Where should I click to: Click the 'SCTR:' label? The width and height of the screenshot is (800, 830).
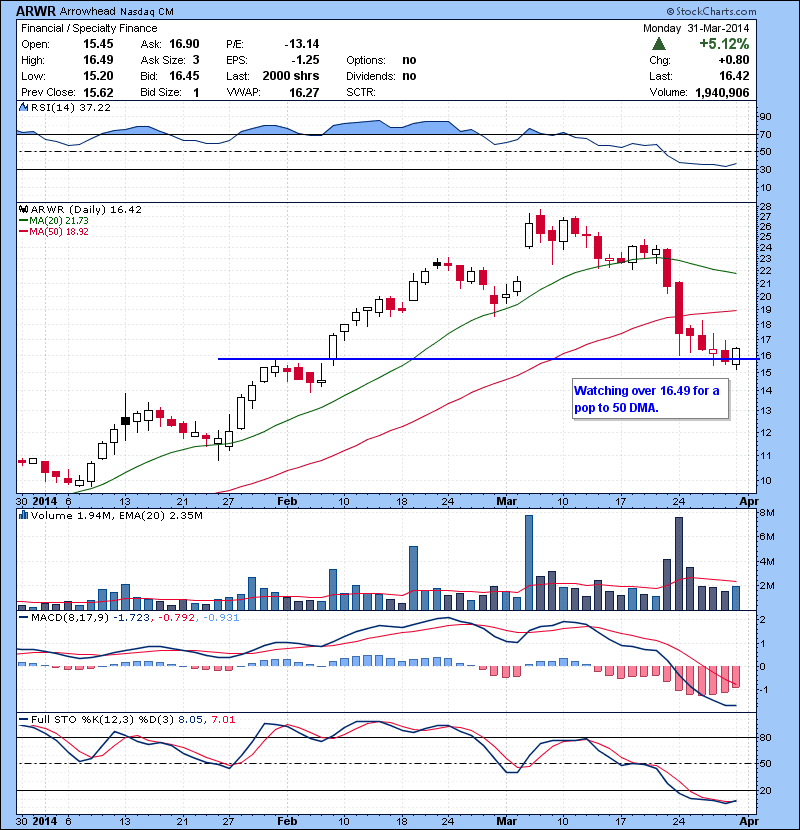tap(361, 92)
